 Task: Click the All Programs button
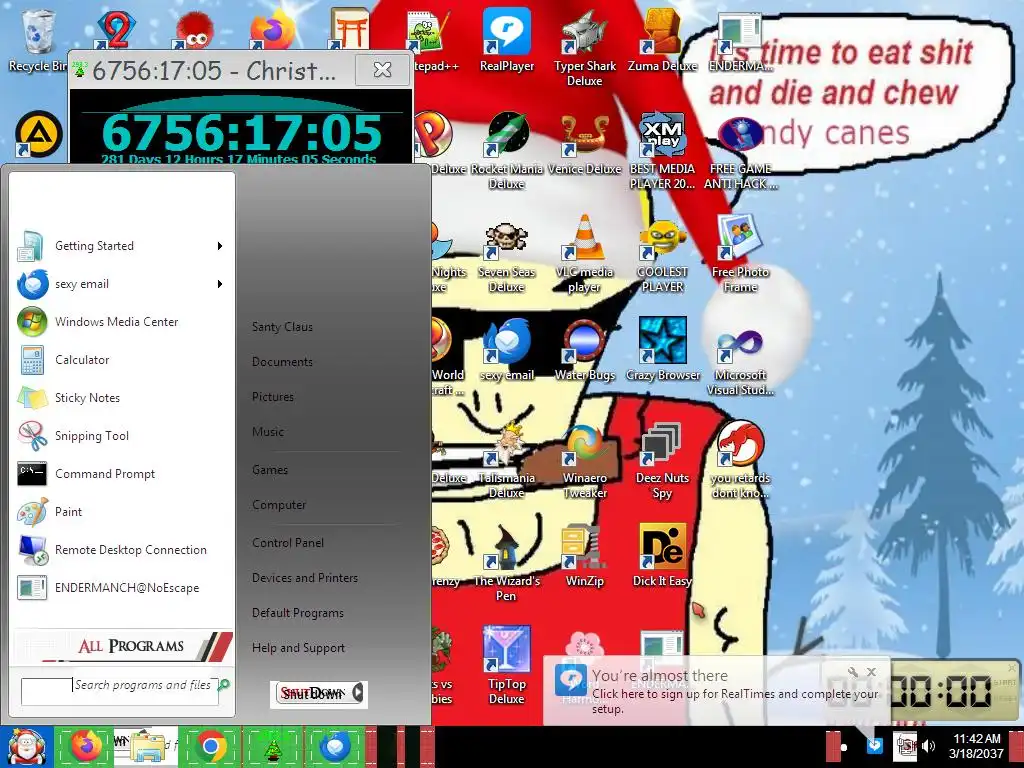coord(123,646)
